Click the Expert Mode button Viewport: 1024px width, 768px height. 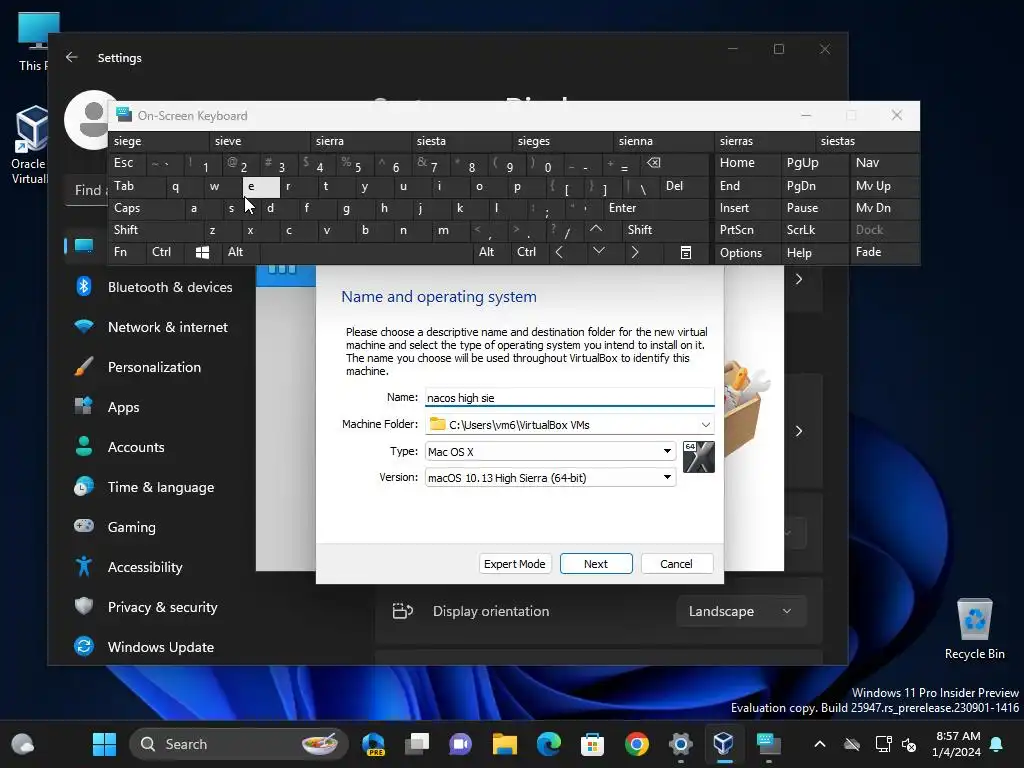pos(515,564)
